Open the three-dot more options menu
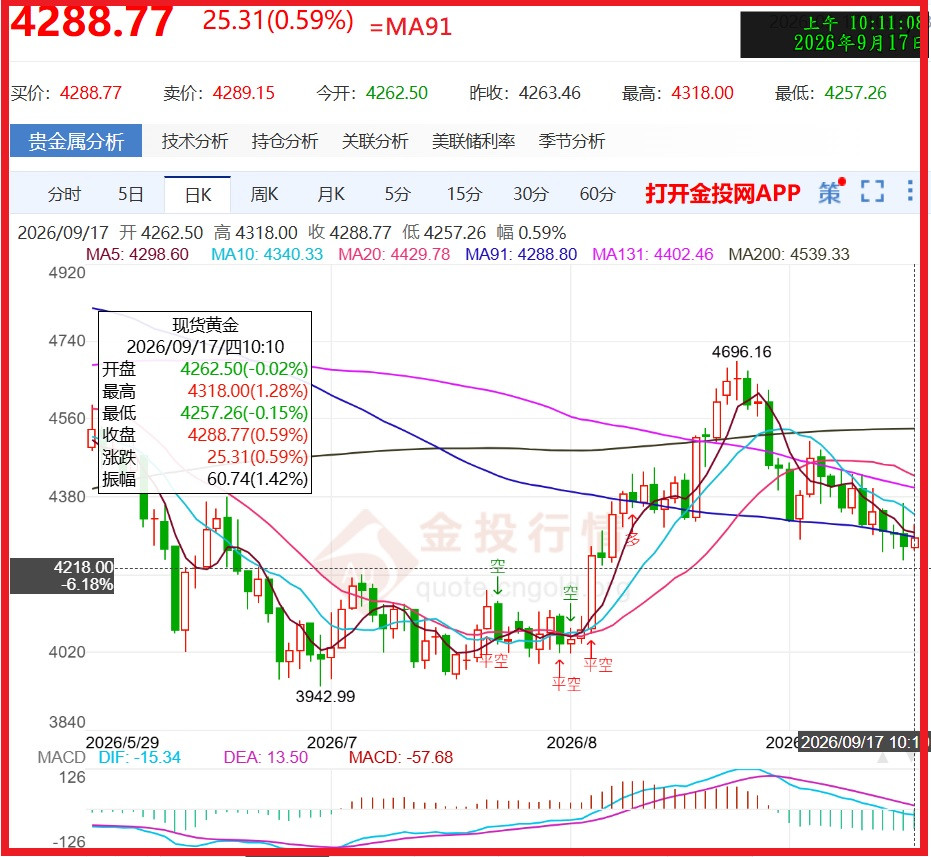The width and height of the screenshot is (931, 857). coord(910,191)
